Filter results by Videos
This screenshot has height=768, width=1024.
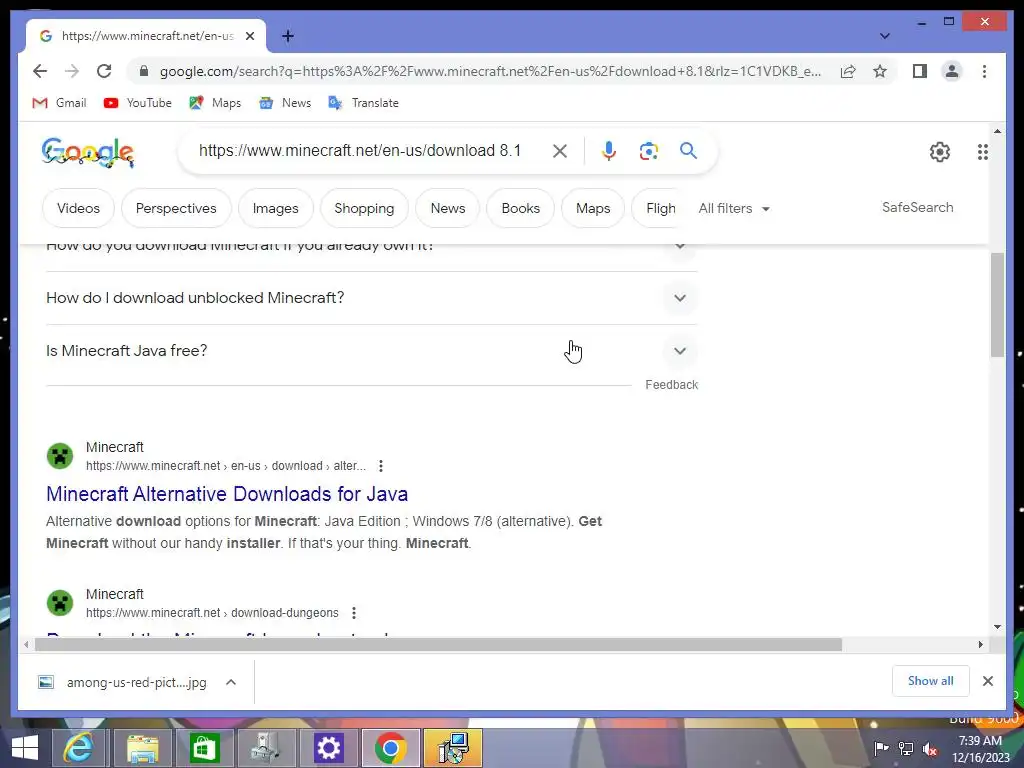(x=78, y=208)
